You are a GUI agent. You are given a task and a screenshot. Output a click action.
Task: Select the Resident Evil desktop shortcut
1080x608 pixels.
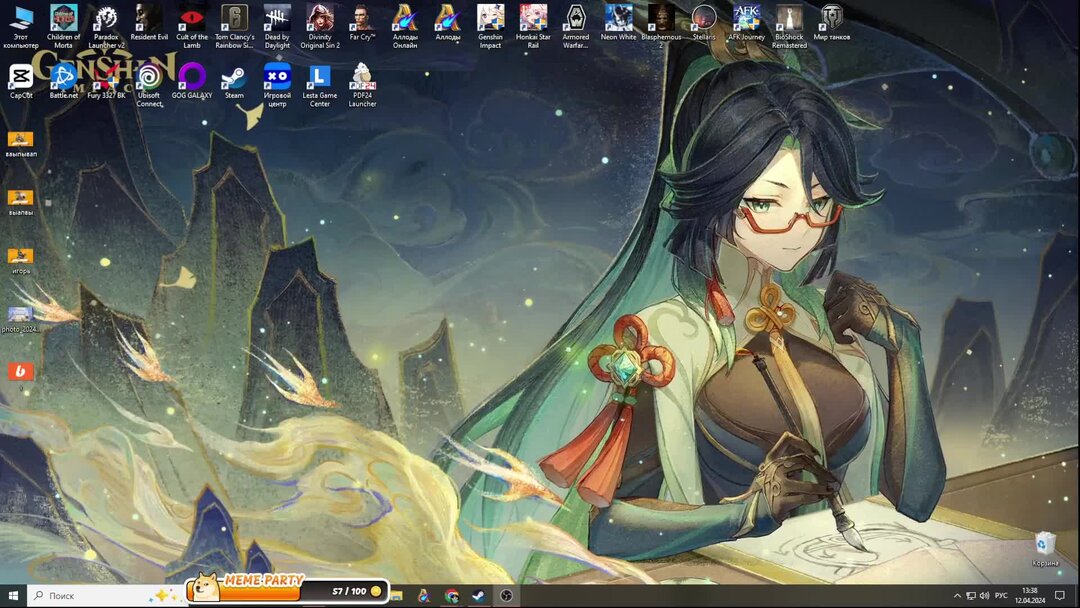click(x=149, y=23)
